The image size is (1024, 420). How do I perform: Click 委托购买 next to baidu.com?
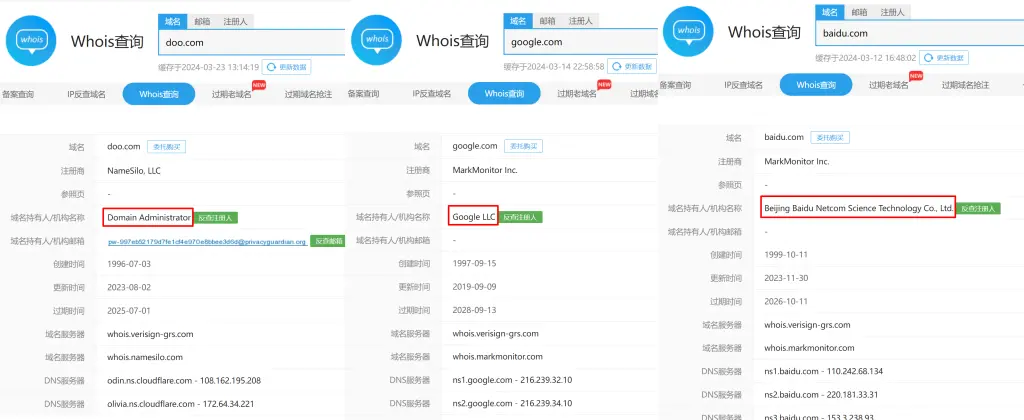830,138
